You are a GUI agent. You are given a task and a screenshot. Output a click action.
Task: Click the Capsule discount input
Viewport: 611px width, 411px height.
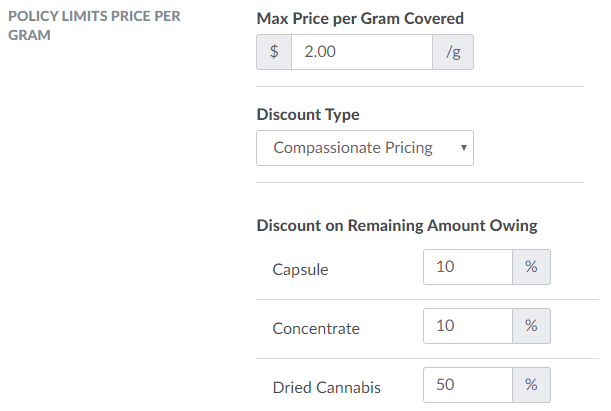(x=468, y=269)
